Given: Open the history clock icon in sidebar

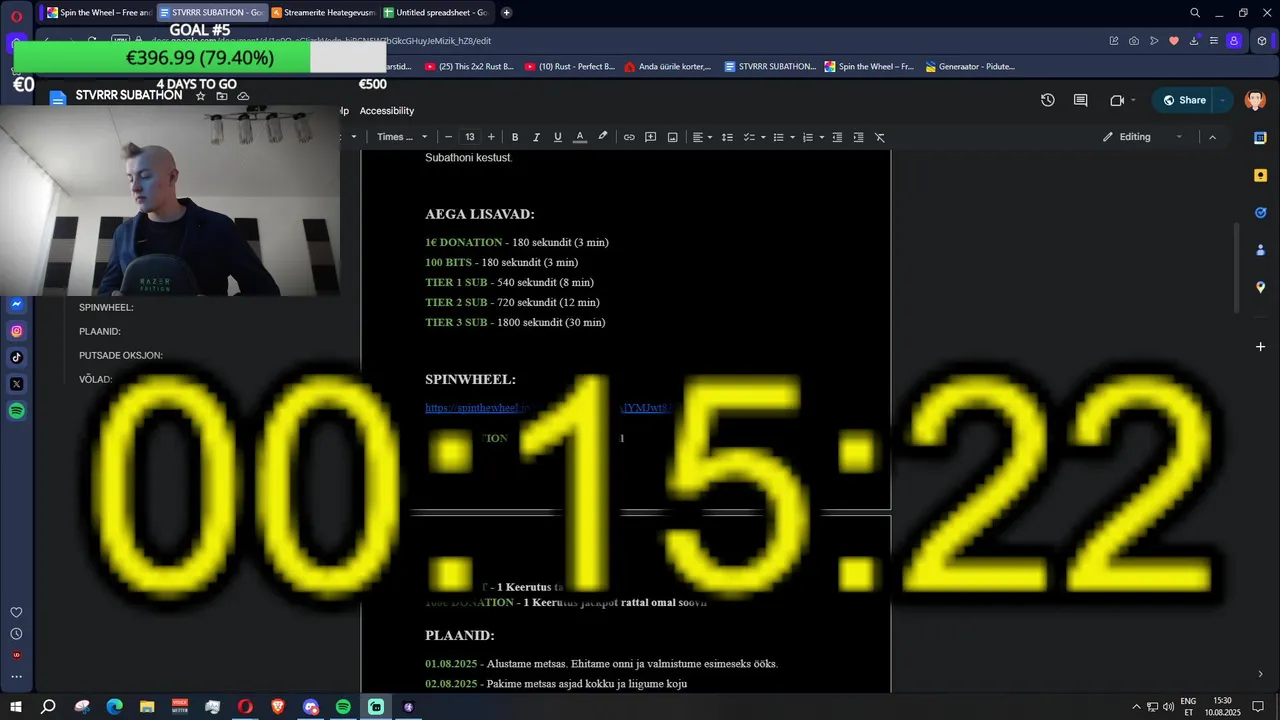Looking at the screenshot, I should click(16, 634).
